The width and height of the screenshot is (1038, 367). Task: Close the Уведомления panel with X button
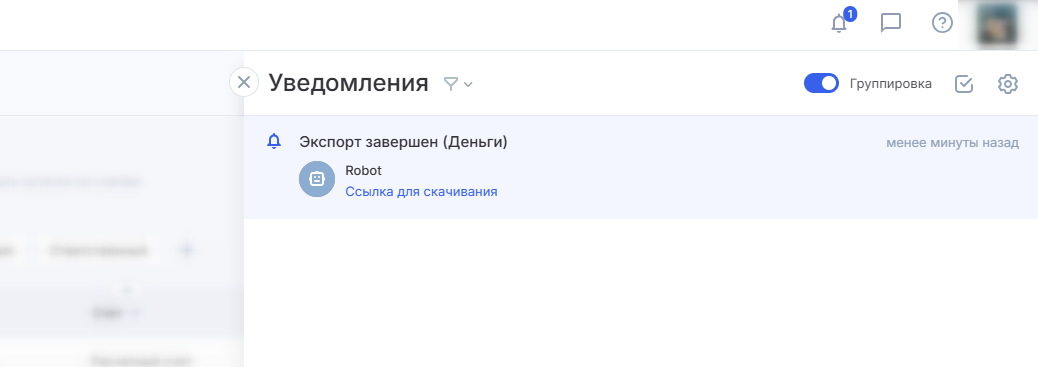[x=244, y=83]
